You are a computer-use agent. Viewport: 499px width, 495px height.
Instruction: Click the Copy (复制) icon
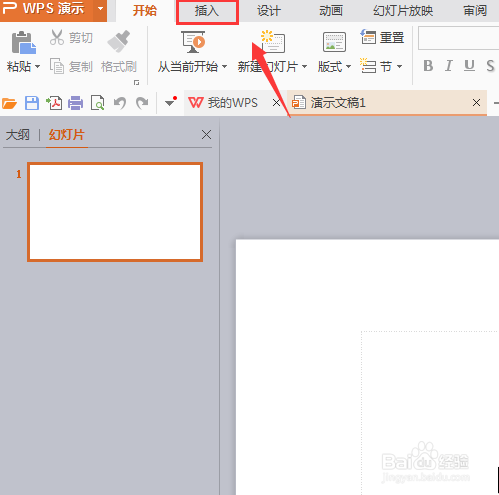[x=57, y=66]
